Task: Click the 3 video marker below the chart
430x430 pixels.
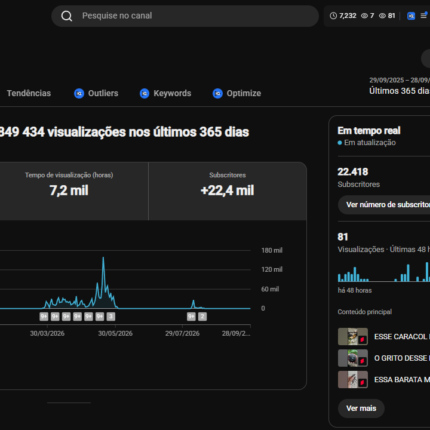Action: click(111, 316)
